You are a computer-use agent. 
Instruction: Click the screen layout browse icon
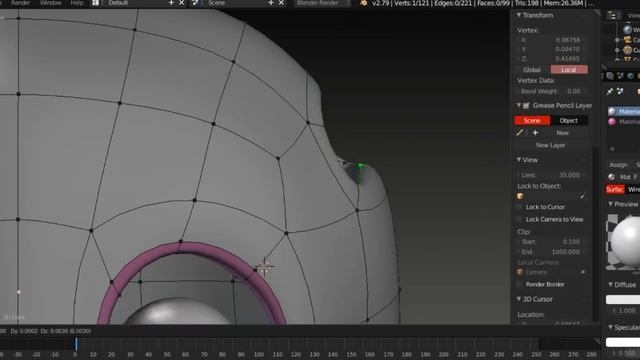click(96, 3)
